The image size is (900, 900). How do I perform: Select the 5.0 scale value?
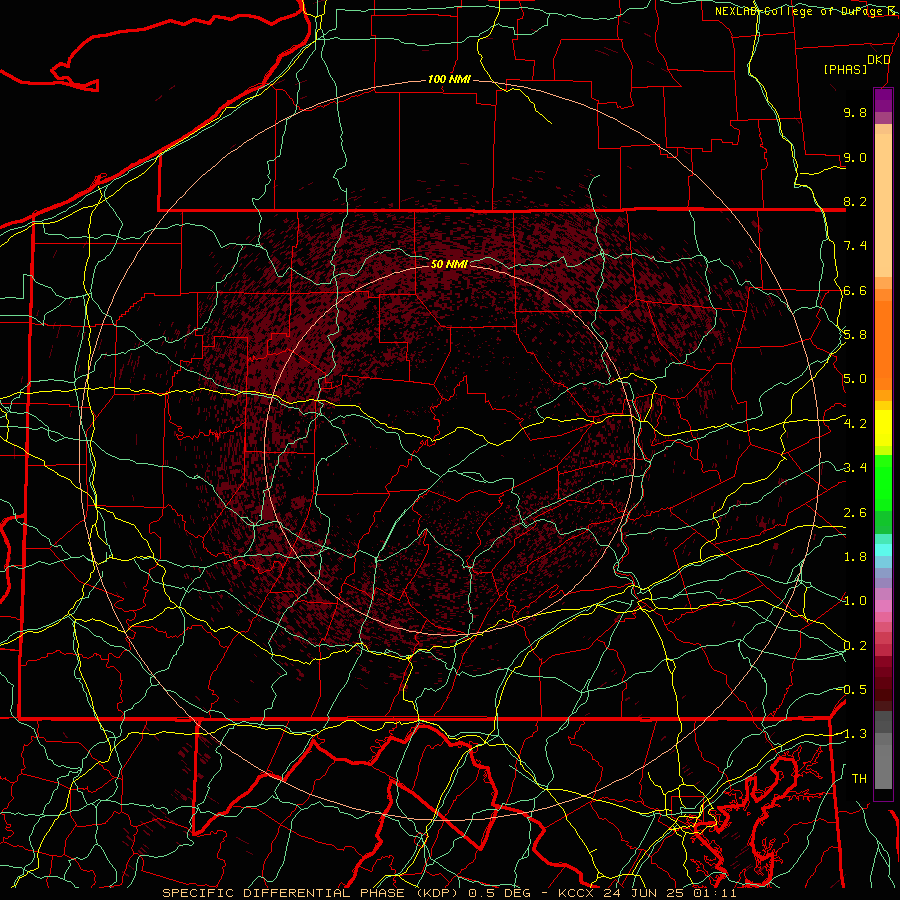855,379
